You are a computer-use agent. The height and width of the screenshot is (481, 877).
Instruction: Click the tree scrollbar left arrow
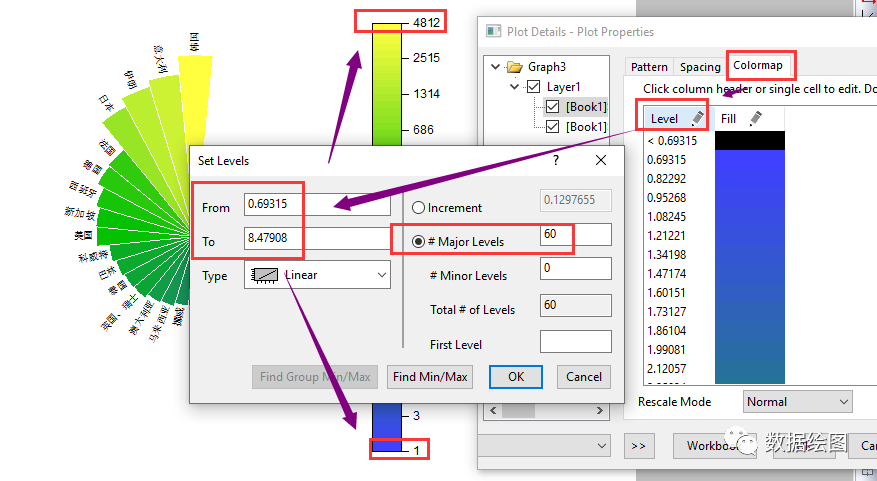[493, 411]
